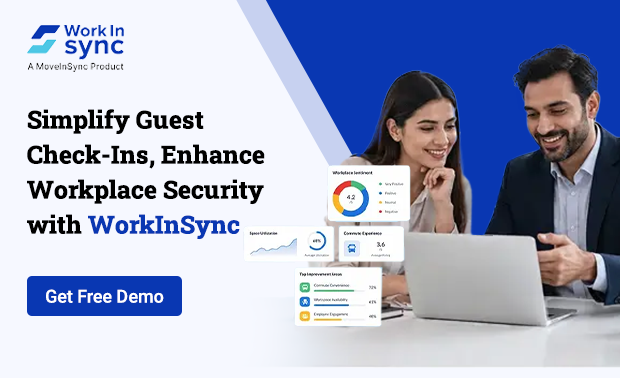This screenshot has width=620, height=378.
Task: Click the blue 'WorkInSync' word in the headline
Action: click(x=164, y=225)
